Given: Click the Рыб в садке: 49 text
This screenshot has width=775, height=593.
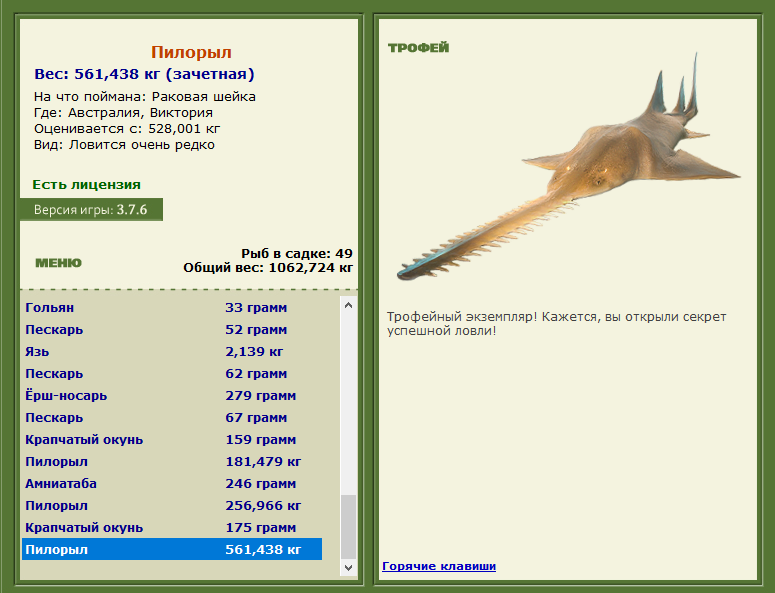Looking at the screenshot, I should click(297, 254).
